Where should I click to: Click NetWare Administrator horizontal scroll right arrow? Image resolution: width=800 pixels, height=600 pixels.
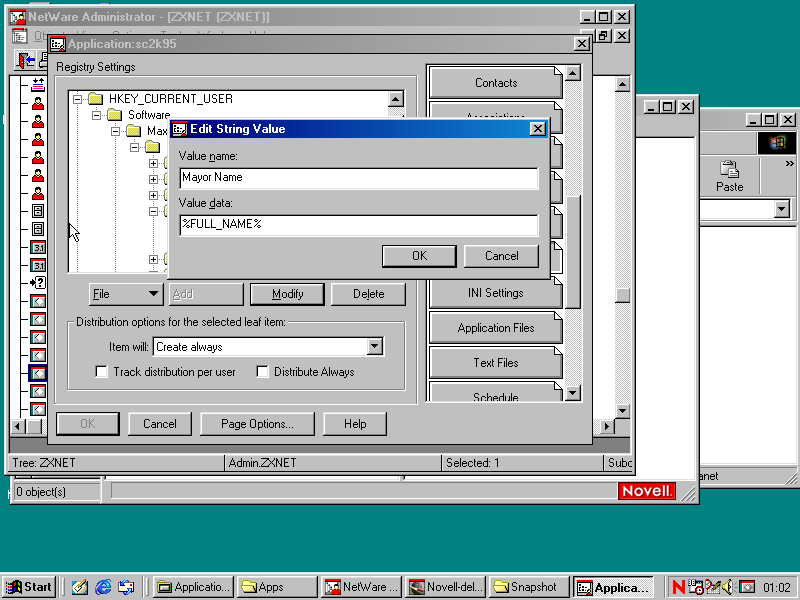click(x=607, y=426)
